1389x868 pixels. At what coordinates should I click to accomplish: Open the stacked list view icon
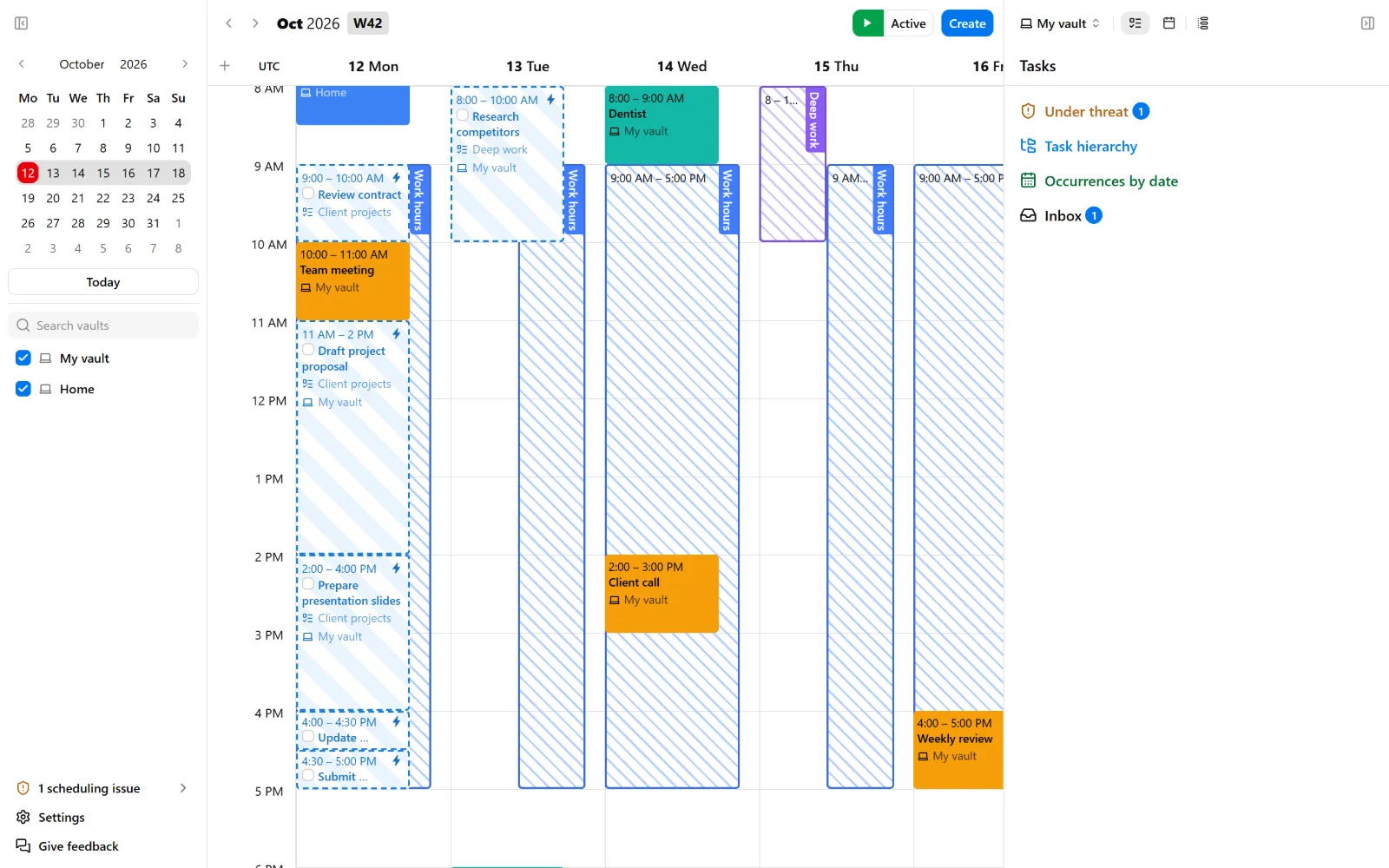pos(1203,23)
